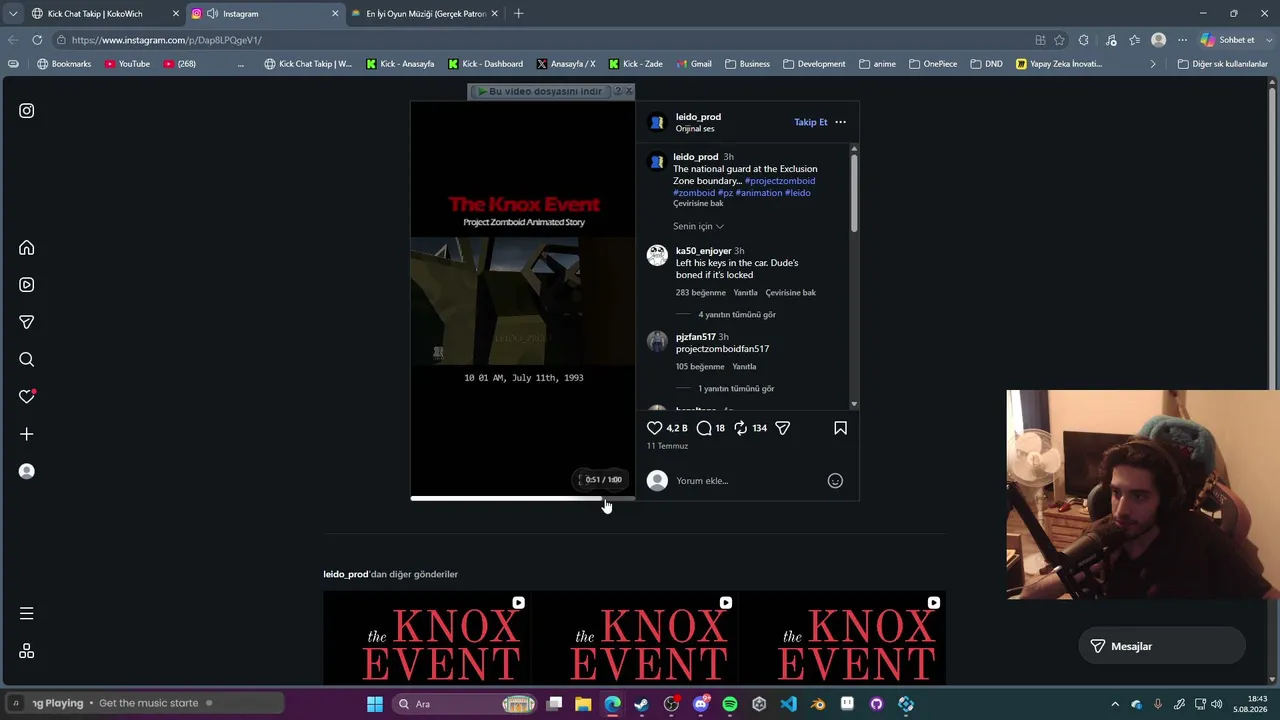Image resolution: width=1280 pixels, height=720 pixels.
Task: Open leido_prod profile picture in post header
Action: (657, 122)
